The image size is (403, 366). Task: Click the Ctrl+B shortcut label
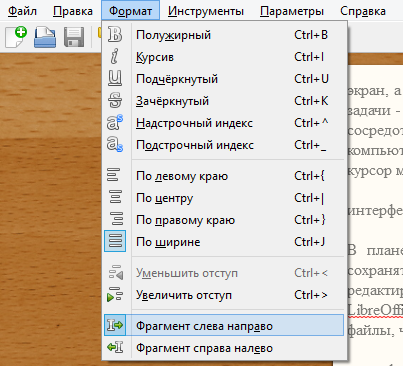click(x=311, y=35)
